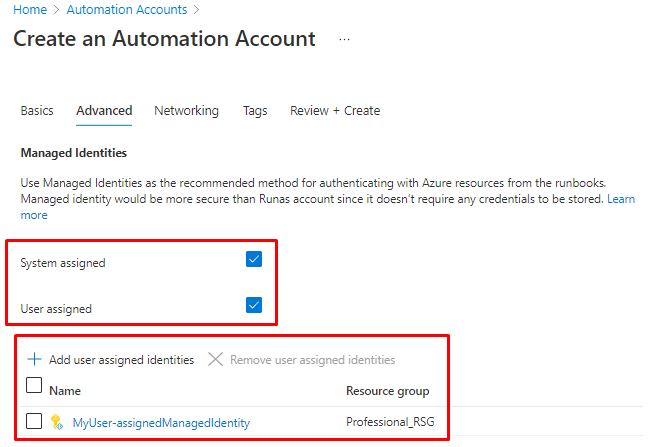Viewport: 650px width, 447px height.
Task: Open the Tags tab
Action: click(x=255, y=111)
